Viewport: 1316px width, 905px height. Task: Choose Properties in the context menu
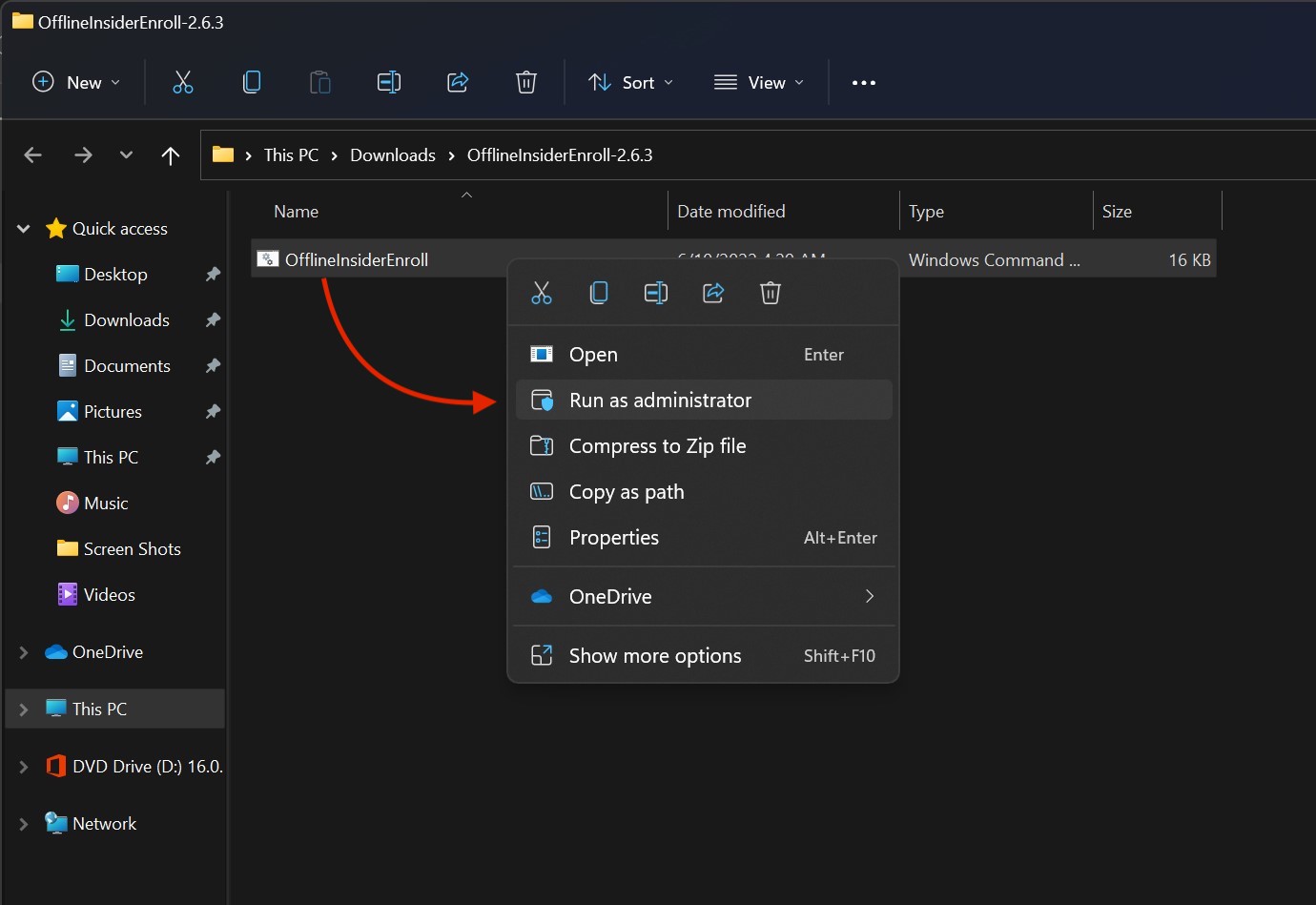(x=704, y=538)
